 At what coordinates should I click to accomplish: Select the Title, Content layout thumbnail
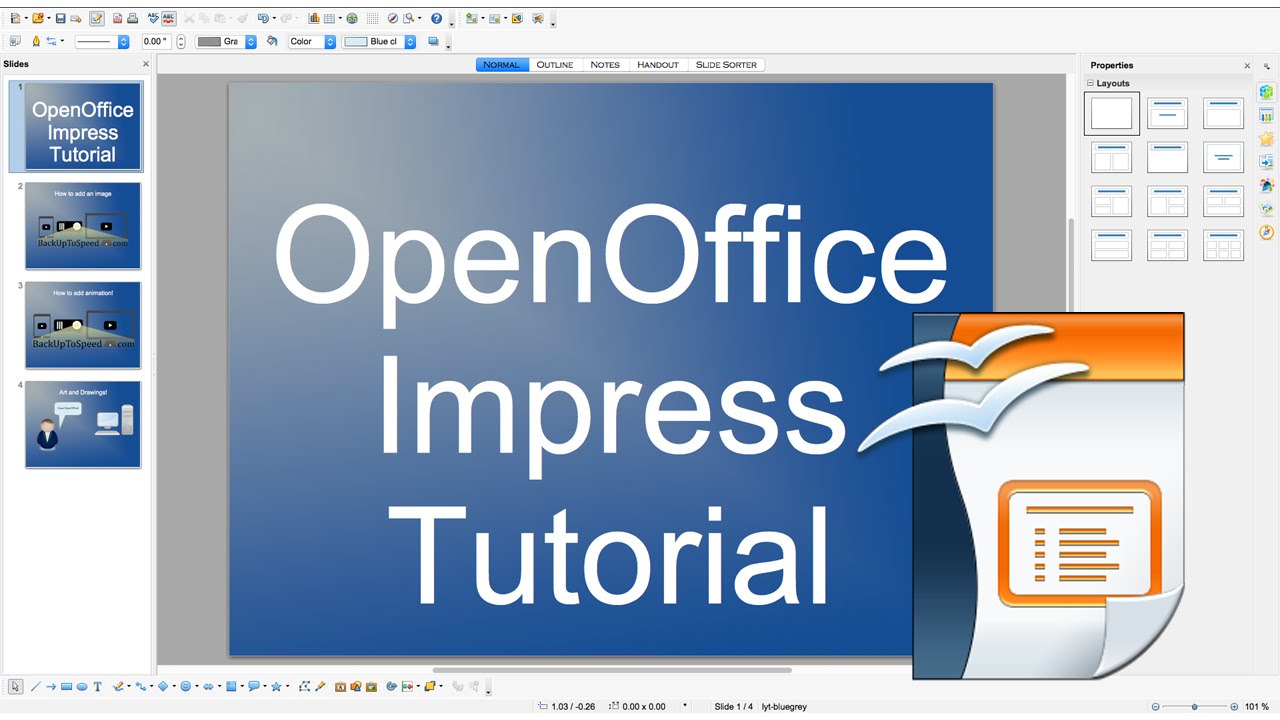click(x=1223, y=113)
